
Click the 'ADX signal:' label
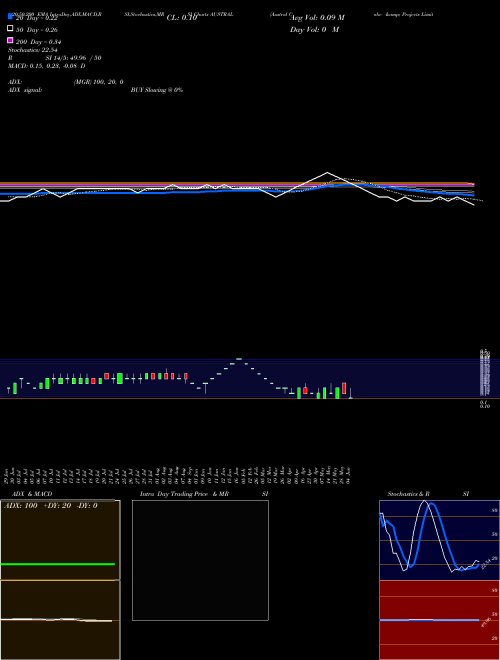(25, 90)
